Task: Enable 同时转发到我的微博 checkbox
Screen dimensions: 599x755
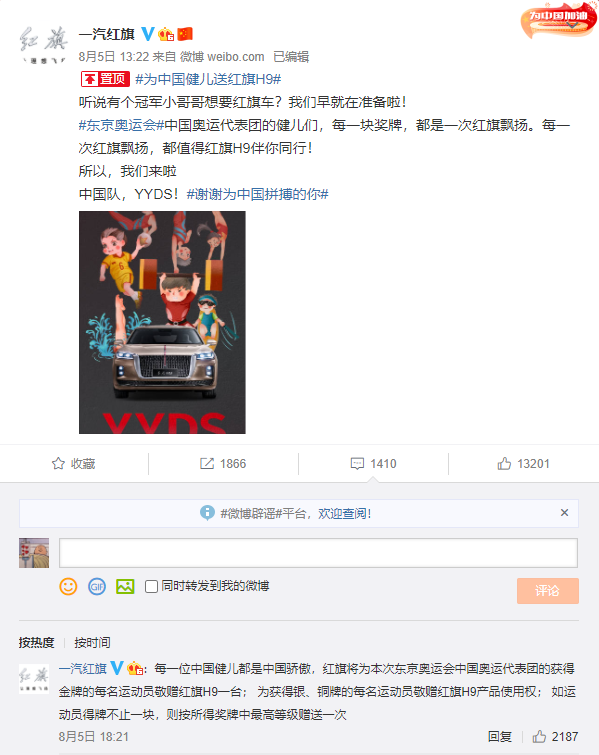Action: pos(151,586)
